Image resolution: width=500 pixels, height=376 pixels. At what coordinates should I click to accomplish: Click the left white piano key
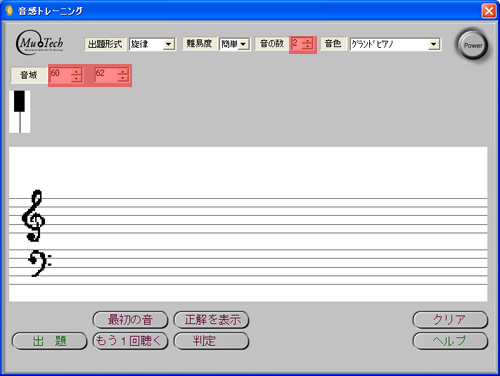(14, 122)
